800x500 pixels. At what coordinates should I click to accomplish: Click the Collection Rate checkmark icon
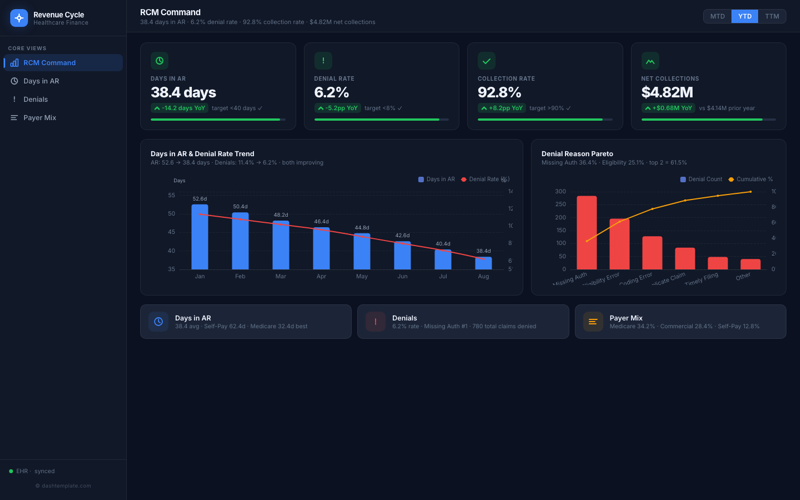(486, 61)
